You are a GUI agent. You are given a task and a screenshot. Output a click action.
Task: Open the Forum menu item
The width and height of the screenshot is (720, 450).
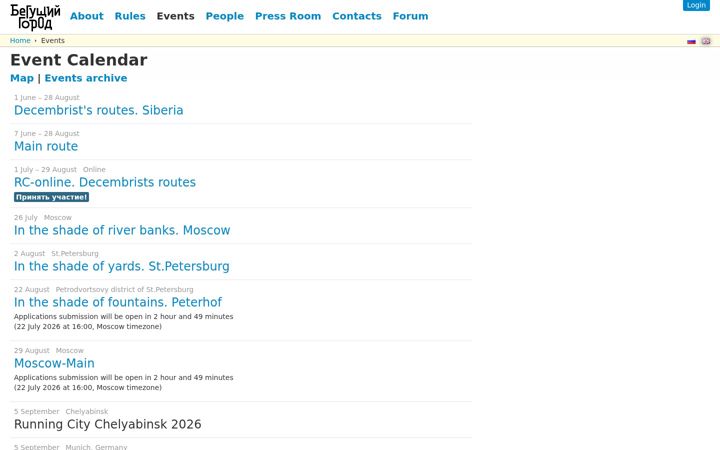click(411, 16)
